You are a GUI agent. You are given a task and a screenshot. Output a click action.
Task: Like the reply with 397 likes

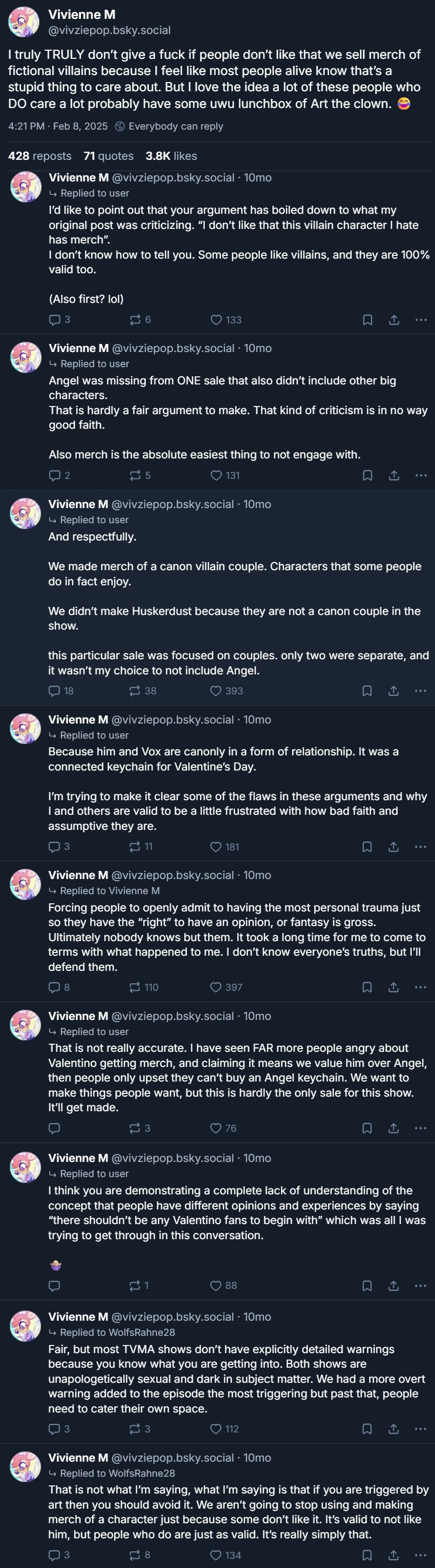(x=216, y=988)
